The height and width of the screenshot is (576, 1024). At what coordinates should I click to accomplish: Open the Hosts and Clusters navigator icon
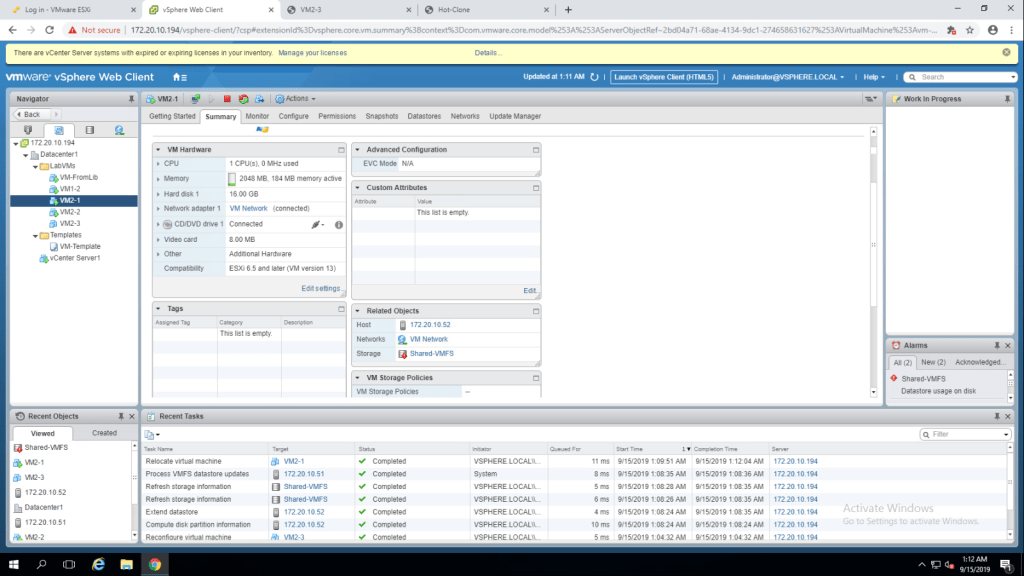pos(28,130)
